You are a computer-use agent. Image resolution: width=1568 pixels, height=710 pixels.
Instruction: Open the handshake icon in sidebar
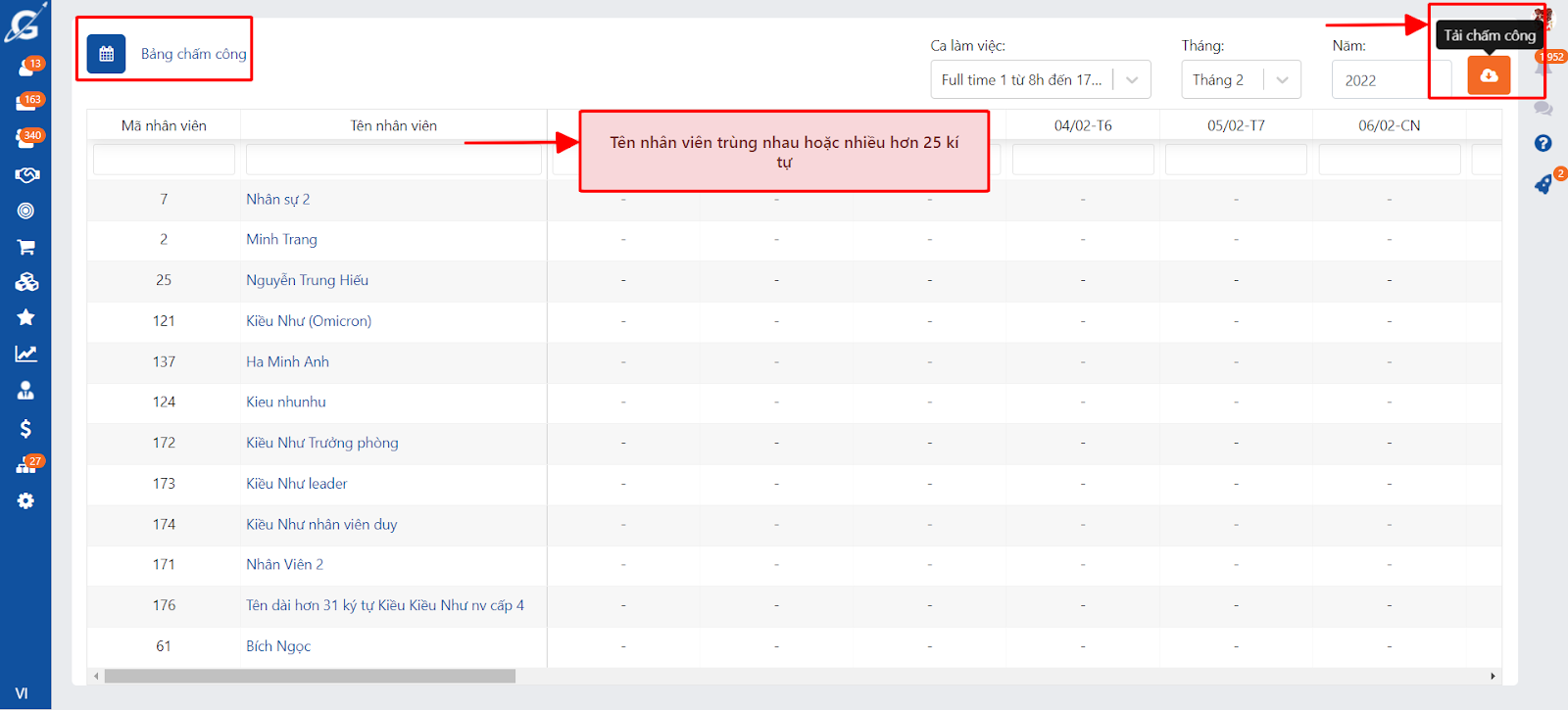point(26,174)
